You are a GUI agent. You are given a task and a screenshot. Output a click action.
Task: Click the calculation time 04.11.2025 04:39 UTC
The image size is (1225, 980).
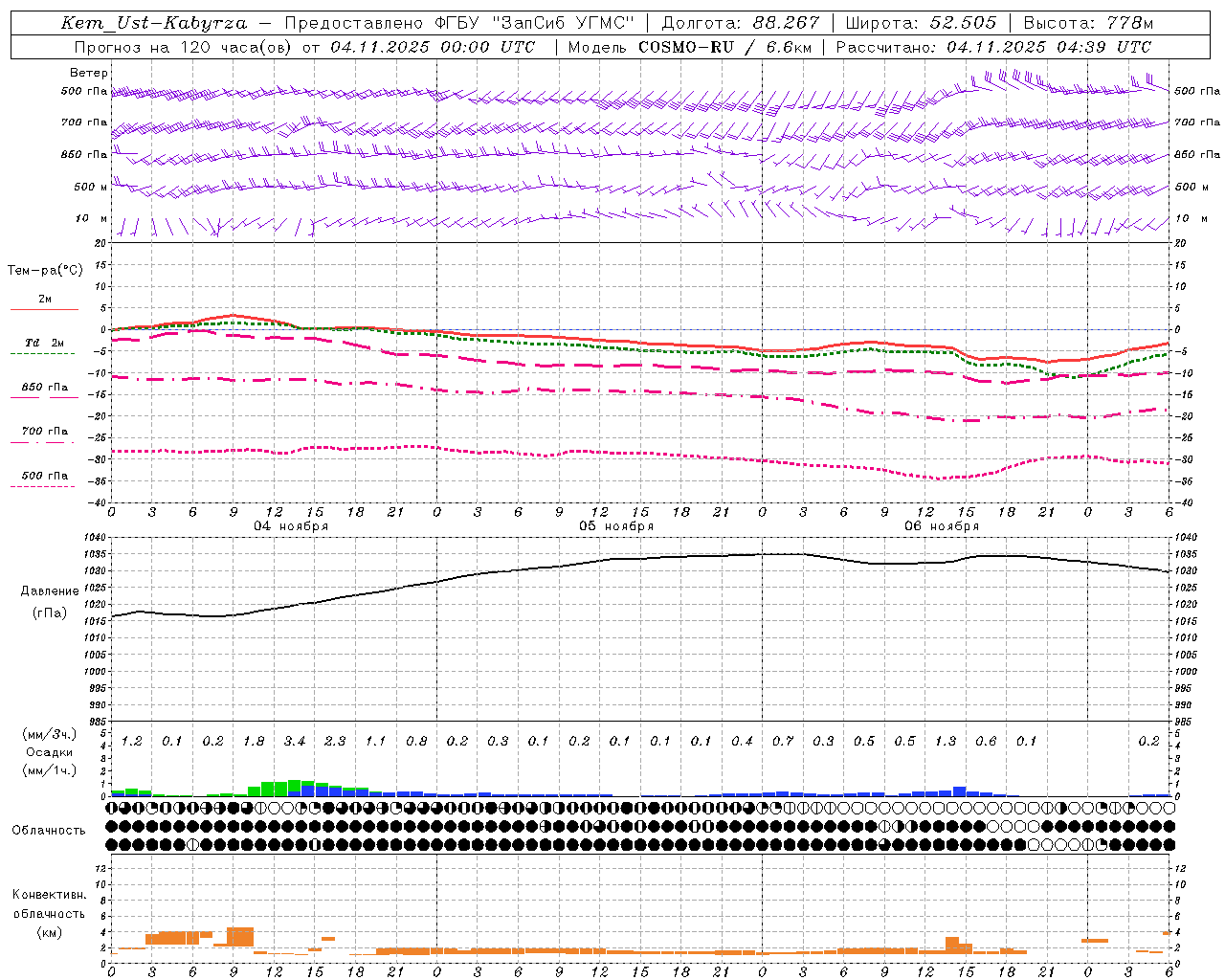(1049, 47)
